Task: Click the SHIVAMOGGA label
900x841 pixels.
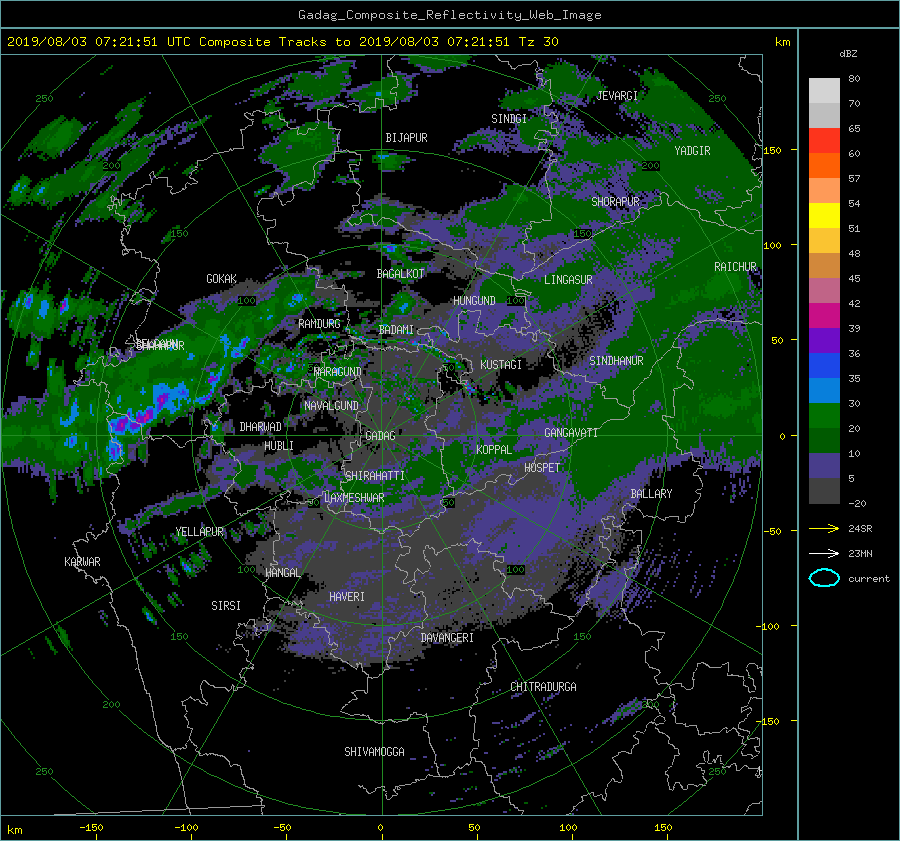Action: pyautogui.click(x=374, y=752)
